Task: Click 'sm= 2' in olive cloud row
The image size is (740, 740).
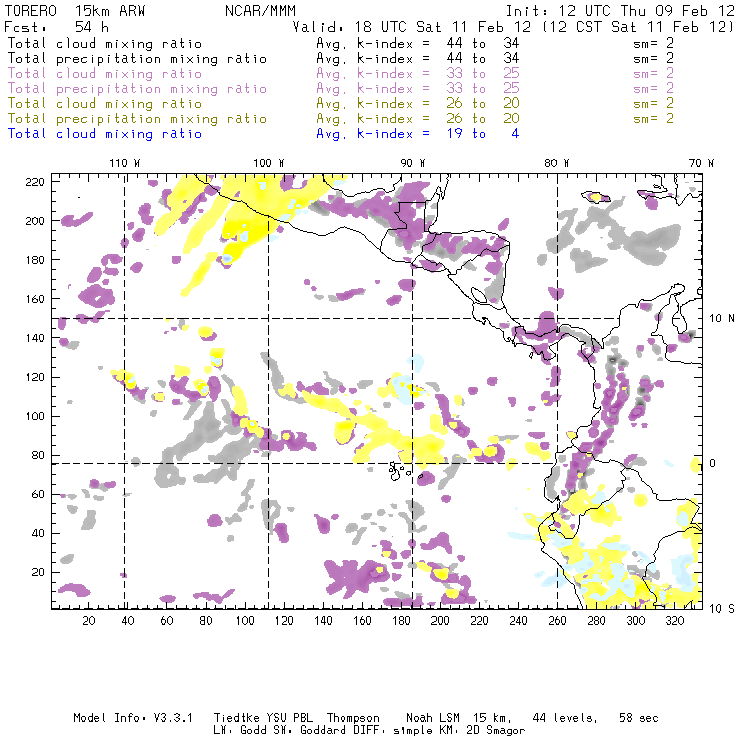Action: click(654, 104)
